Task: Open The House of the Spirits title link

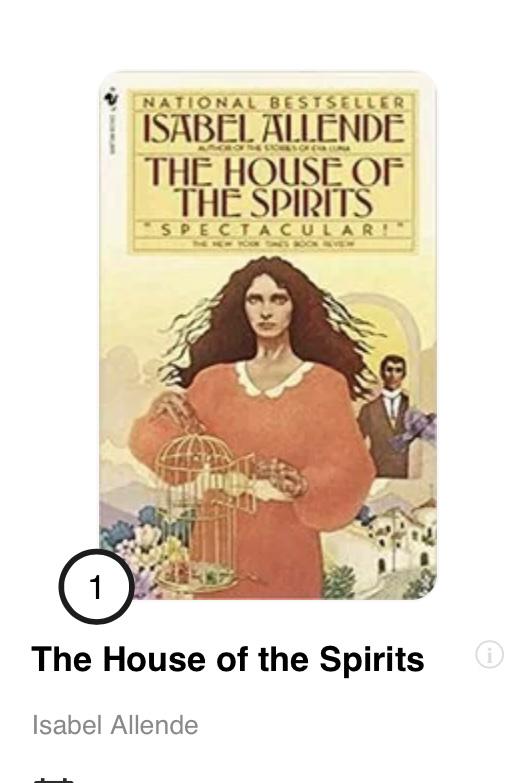Action: 228,659
